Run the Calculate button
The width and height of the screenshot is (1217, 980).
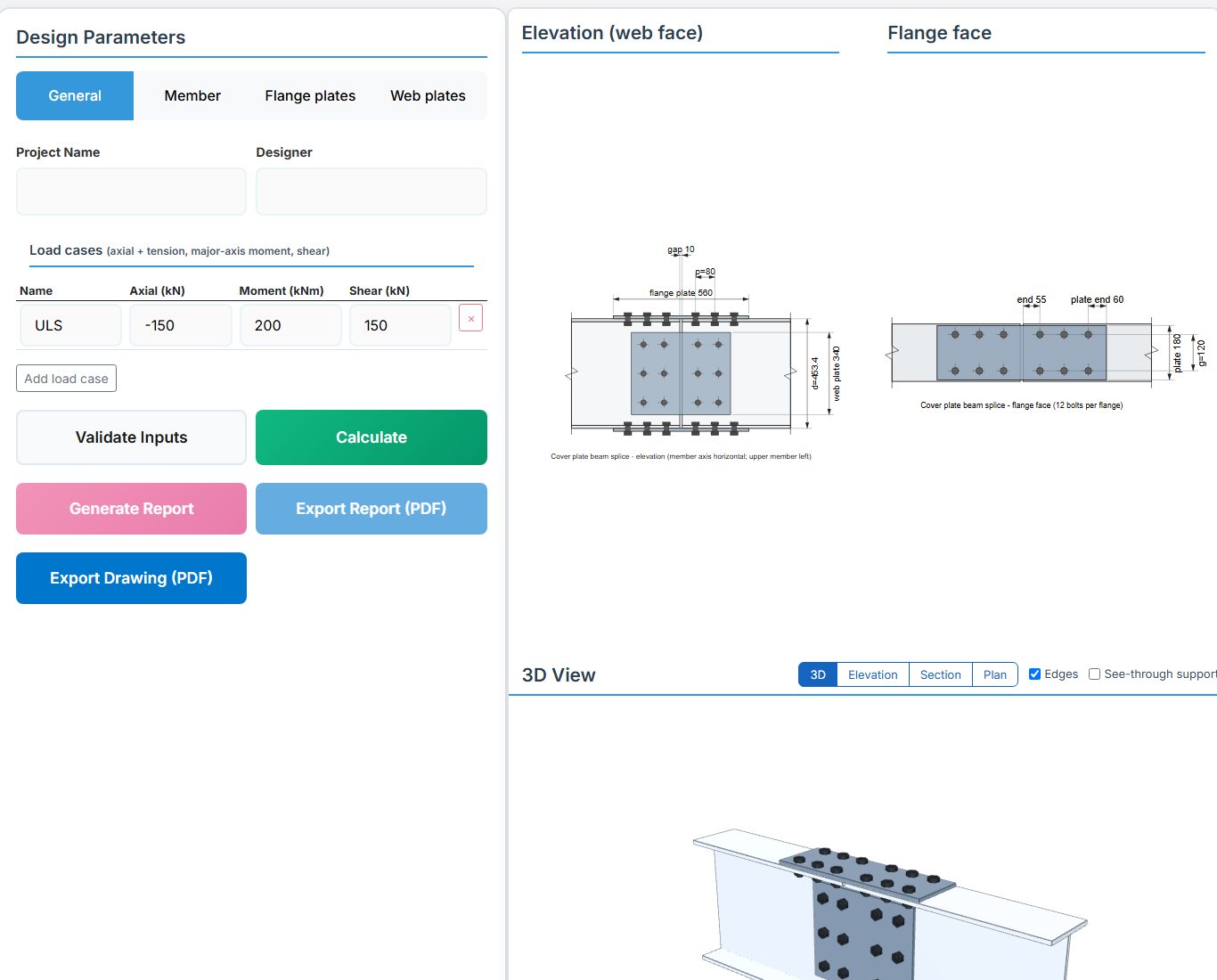coord(372,437)
